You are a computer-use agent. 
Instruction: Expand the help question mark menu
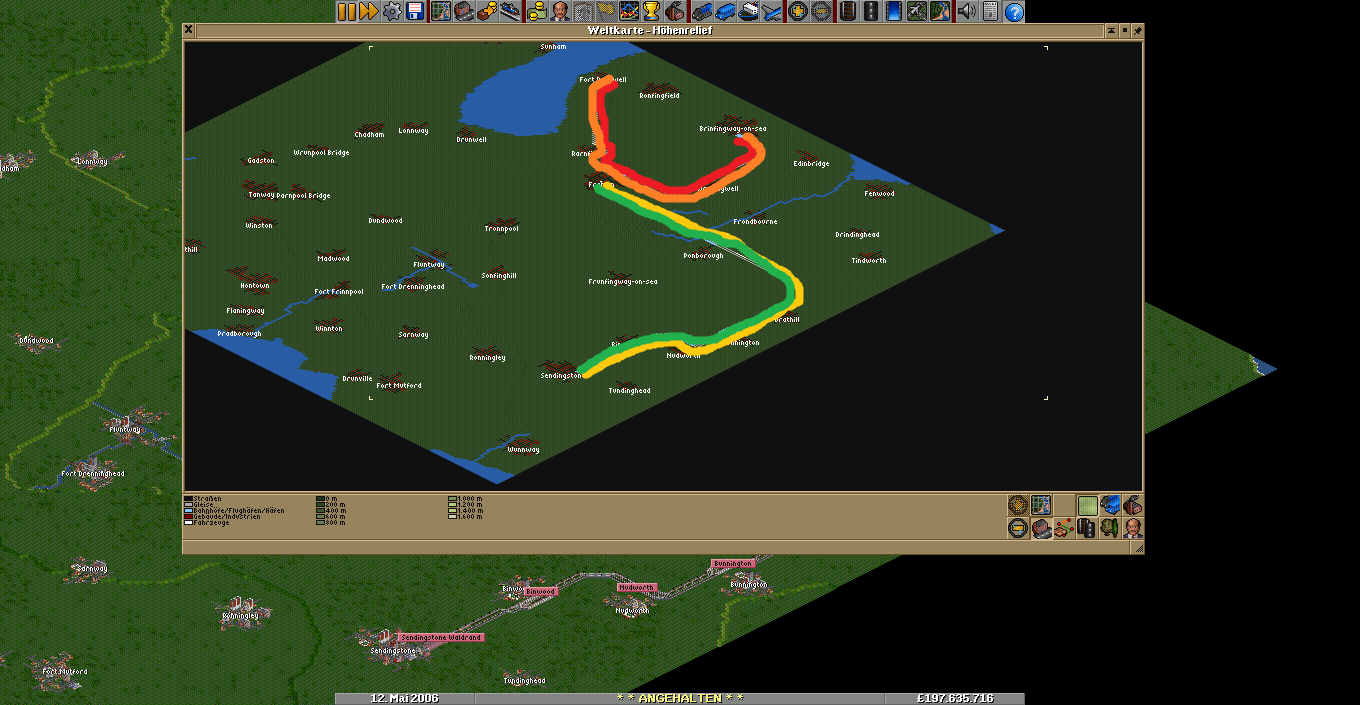pyautogui.click(x=1014, y=11)
